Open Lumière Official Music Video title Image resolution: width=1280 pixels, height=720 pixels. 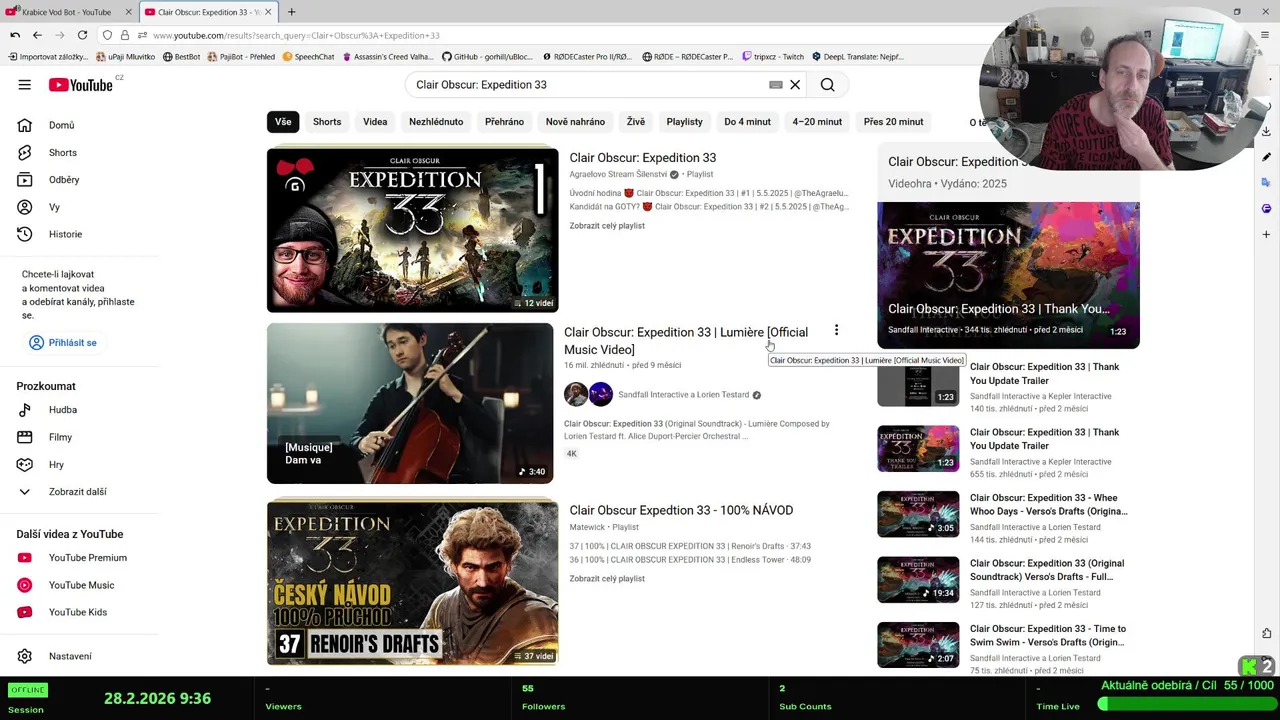coord(686,341)
